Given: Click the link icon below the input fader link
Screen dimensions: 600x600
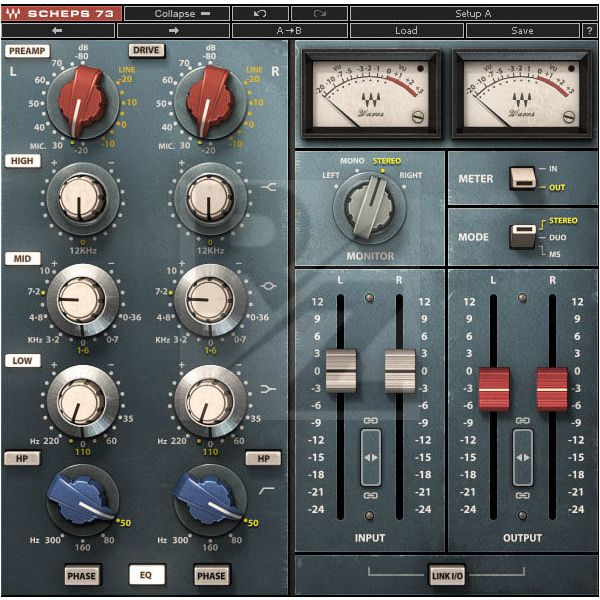Looking at the screenshot, I should [370, 496].
